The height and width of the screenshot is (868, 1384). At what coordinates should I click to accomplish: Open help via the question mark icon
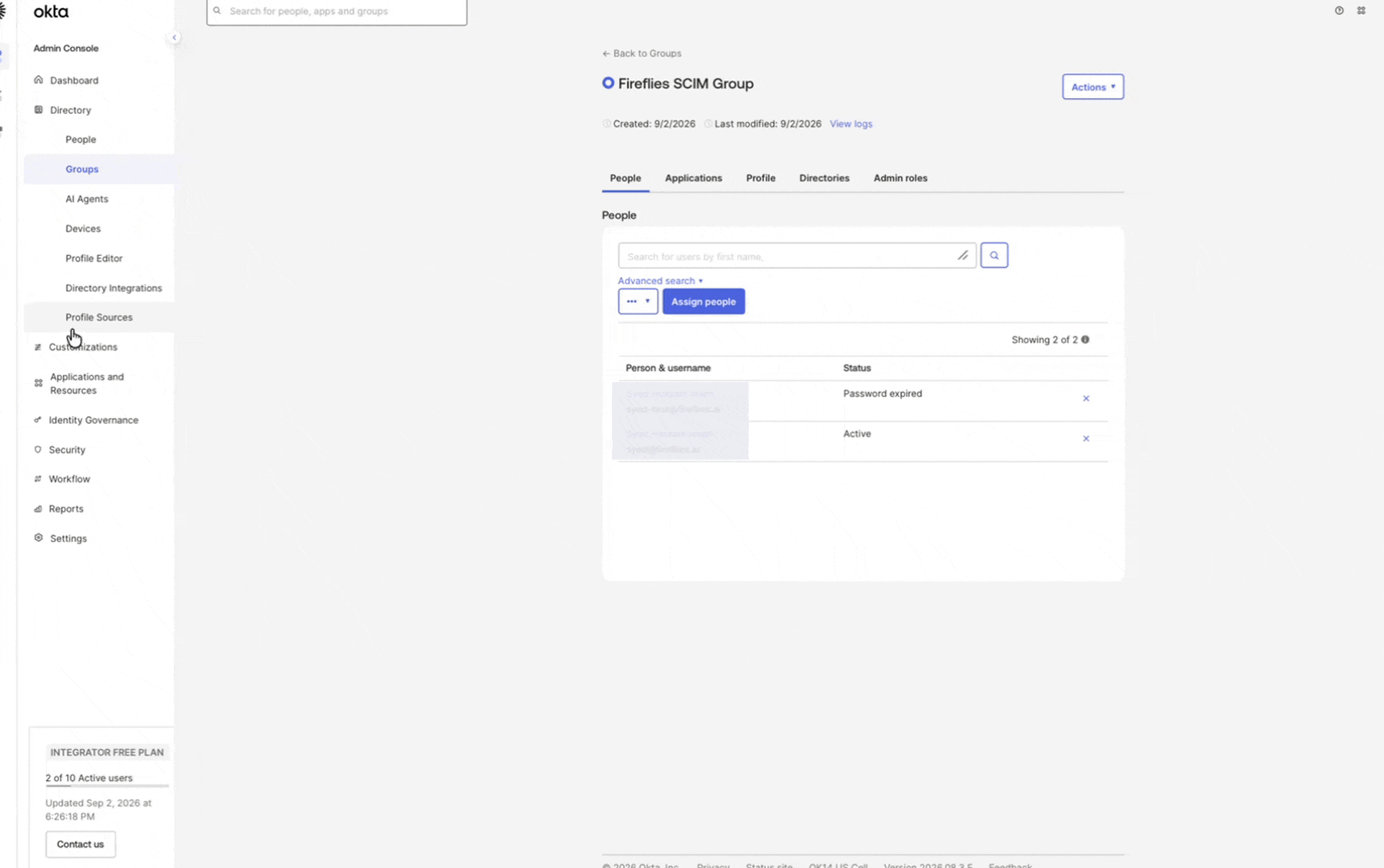click(1339, 11)
